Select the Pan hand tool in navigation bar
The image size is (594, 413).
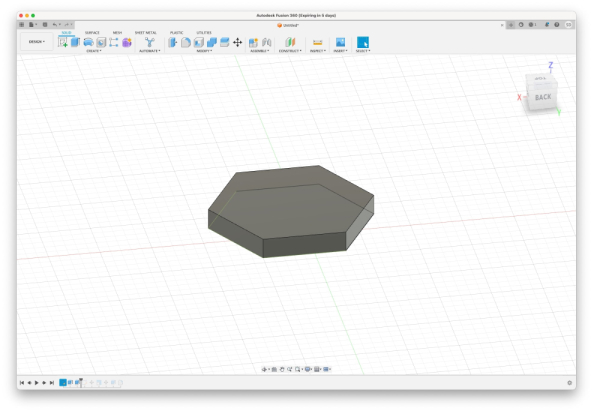[x=282, y=369]
